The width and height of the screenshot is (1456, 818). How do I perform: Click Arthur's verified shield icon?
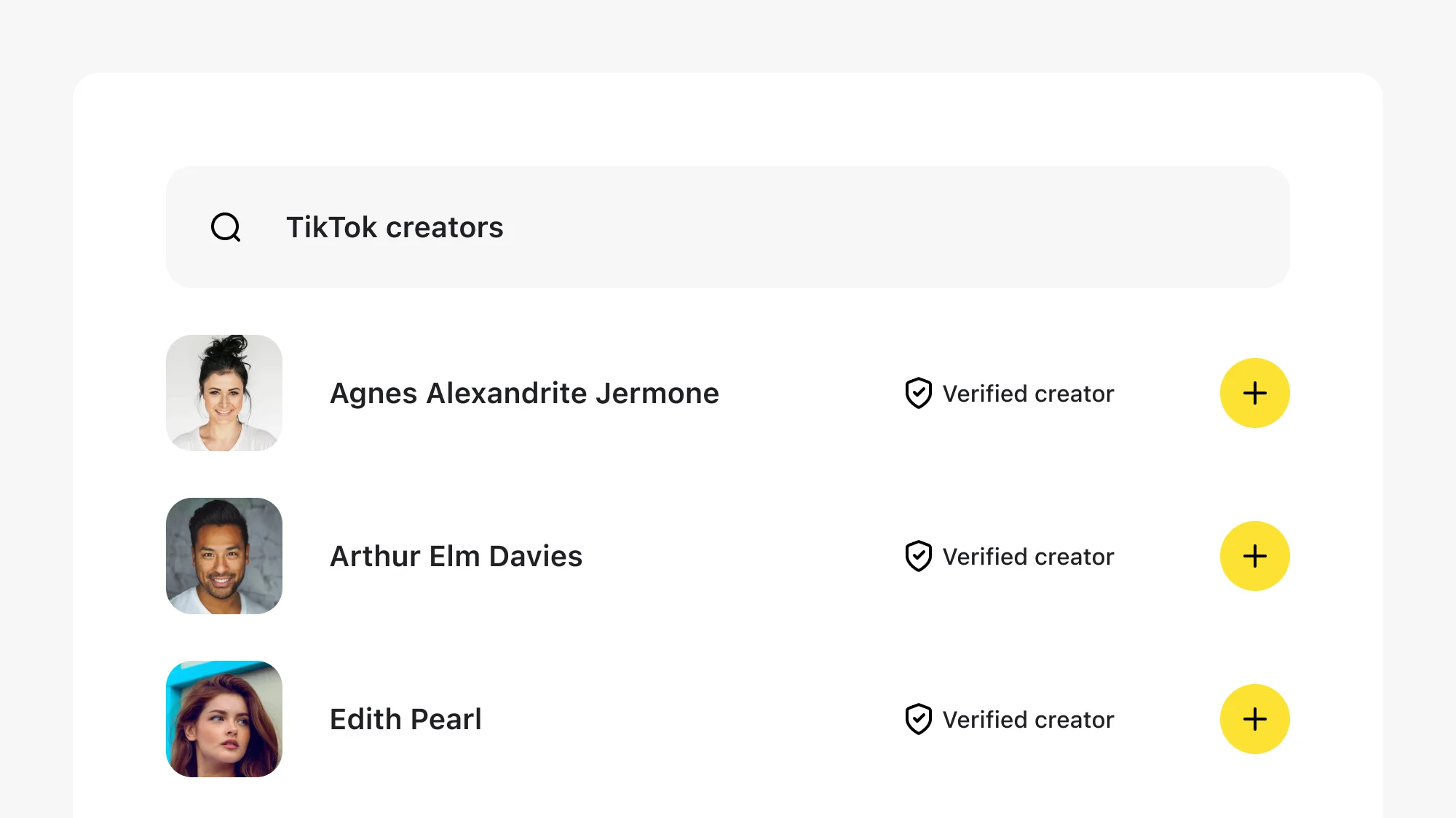click(x=918, y=556)
